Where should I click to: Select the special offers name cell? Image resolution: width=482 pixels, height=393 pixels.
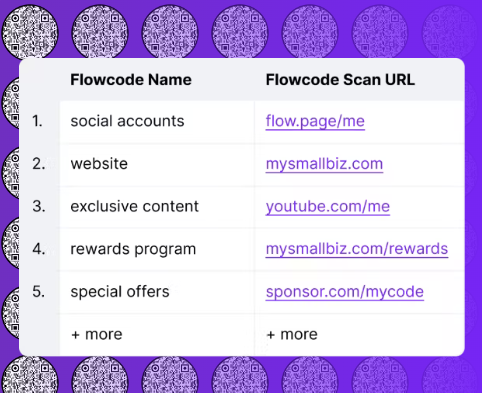pyautogui.click(x=157, y=292)
